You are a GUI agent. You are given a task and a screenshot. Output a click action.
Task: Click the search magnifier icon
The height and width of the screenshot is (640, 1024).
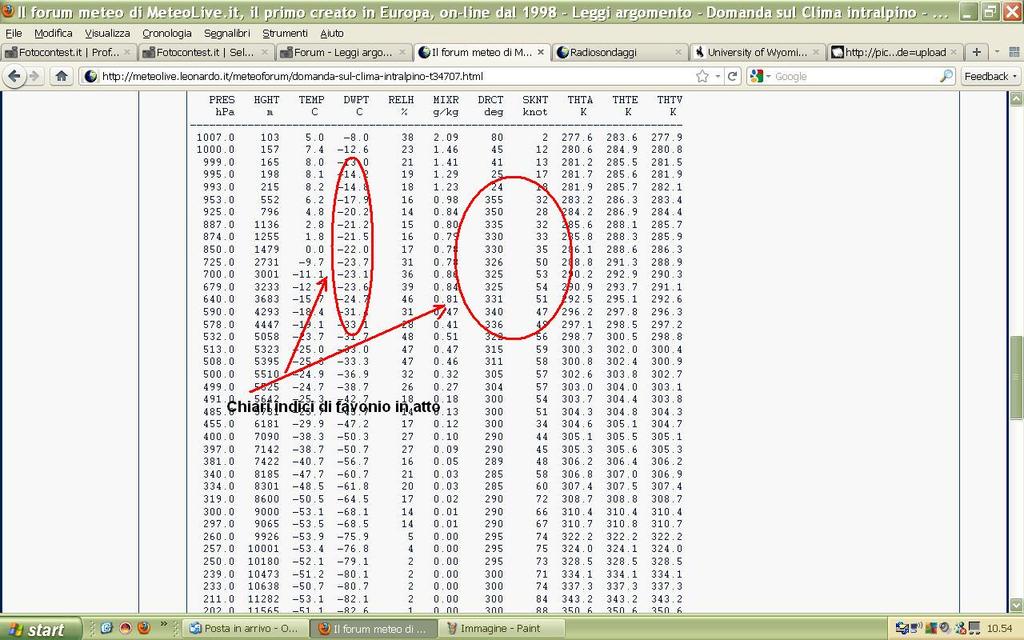click(x=946, y=76)
